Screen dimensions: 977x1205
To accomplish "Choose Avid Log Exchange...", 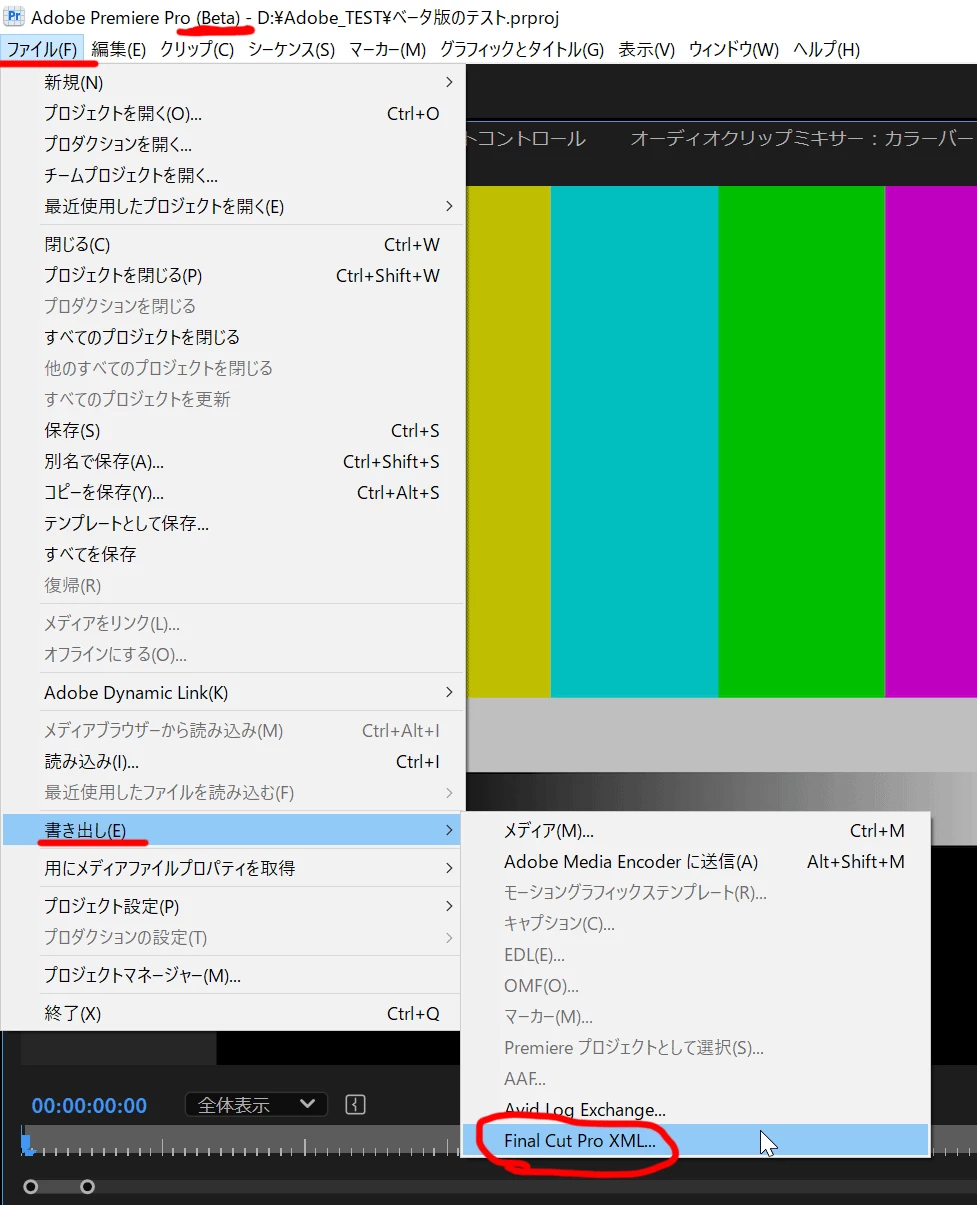I will [696, 1109].
